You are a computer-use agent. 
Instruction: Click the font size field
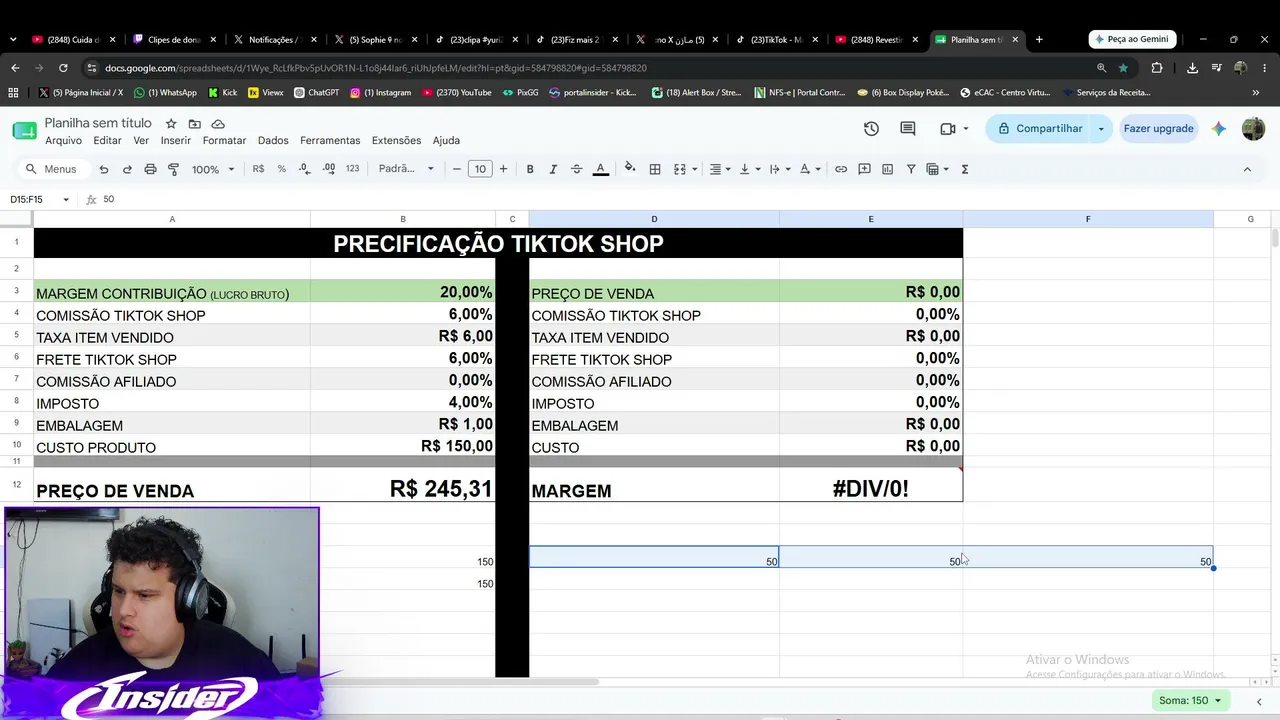(480, 169)
